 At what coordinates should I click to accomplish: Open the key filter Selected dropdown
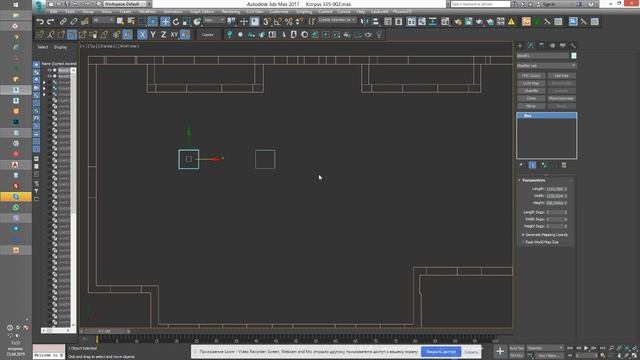click(x=545, y=348)
